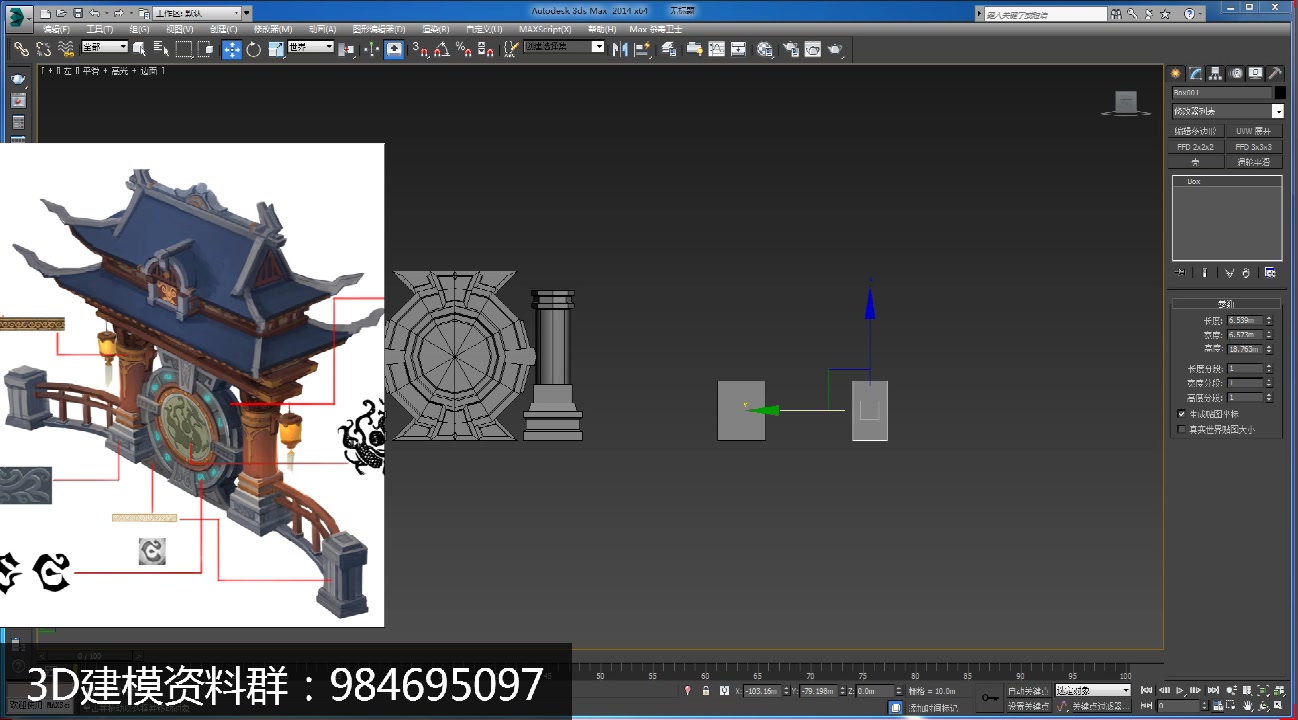This screenshot has height=720, width=1298.
Task: Apply the FFD 3x3x3 modifier
Action: tap(1254, 146)
